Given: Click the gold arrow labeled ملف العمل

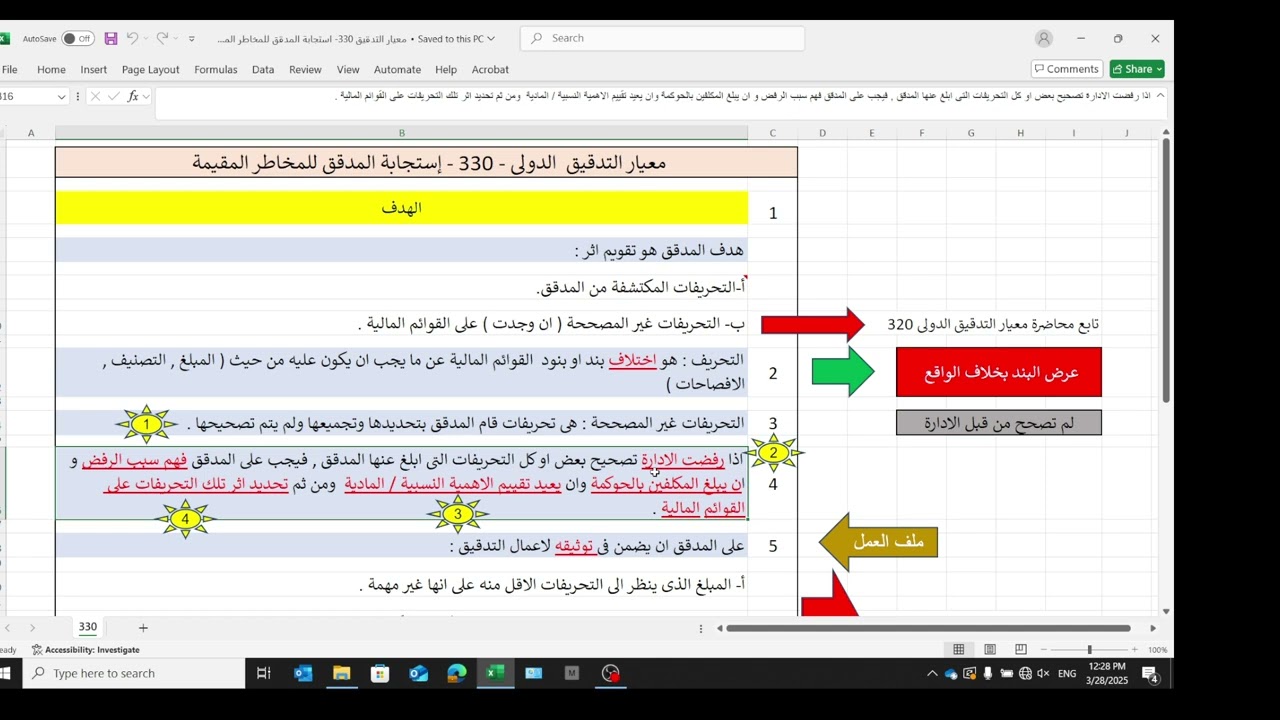Looking at the screenshot, I should click(x=878, y=543).
